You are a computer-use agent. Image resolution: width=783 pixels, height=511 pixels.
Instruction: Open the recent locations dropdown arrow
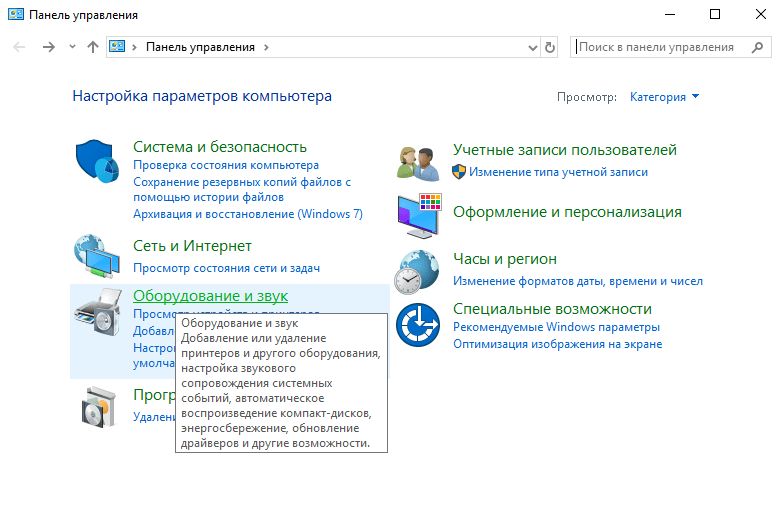click(72, 47)
